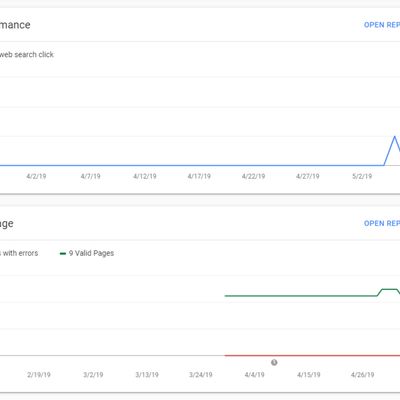Image resolution: width=400 pixels, height=400 pixels.
Task: Click the green Valid Pages legend dash
Action: pos(63,254)
